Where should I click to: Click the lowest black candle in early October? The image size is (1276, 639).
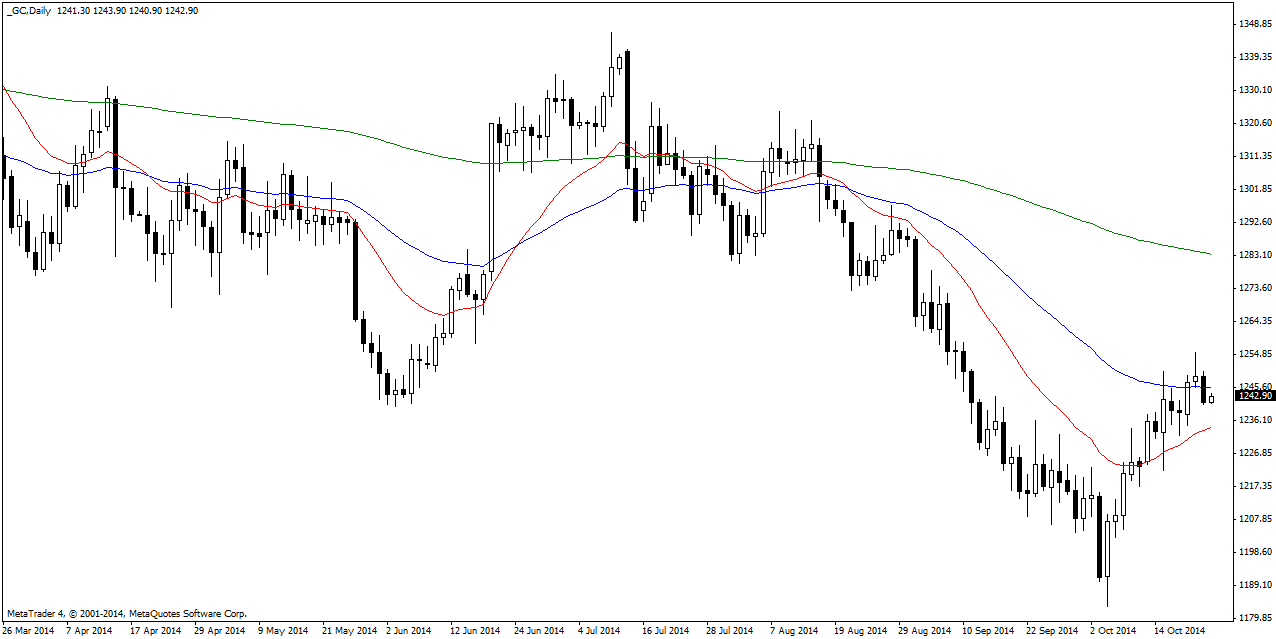[x=1100, y=536]
